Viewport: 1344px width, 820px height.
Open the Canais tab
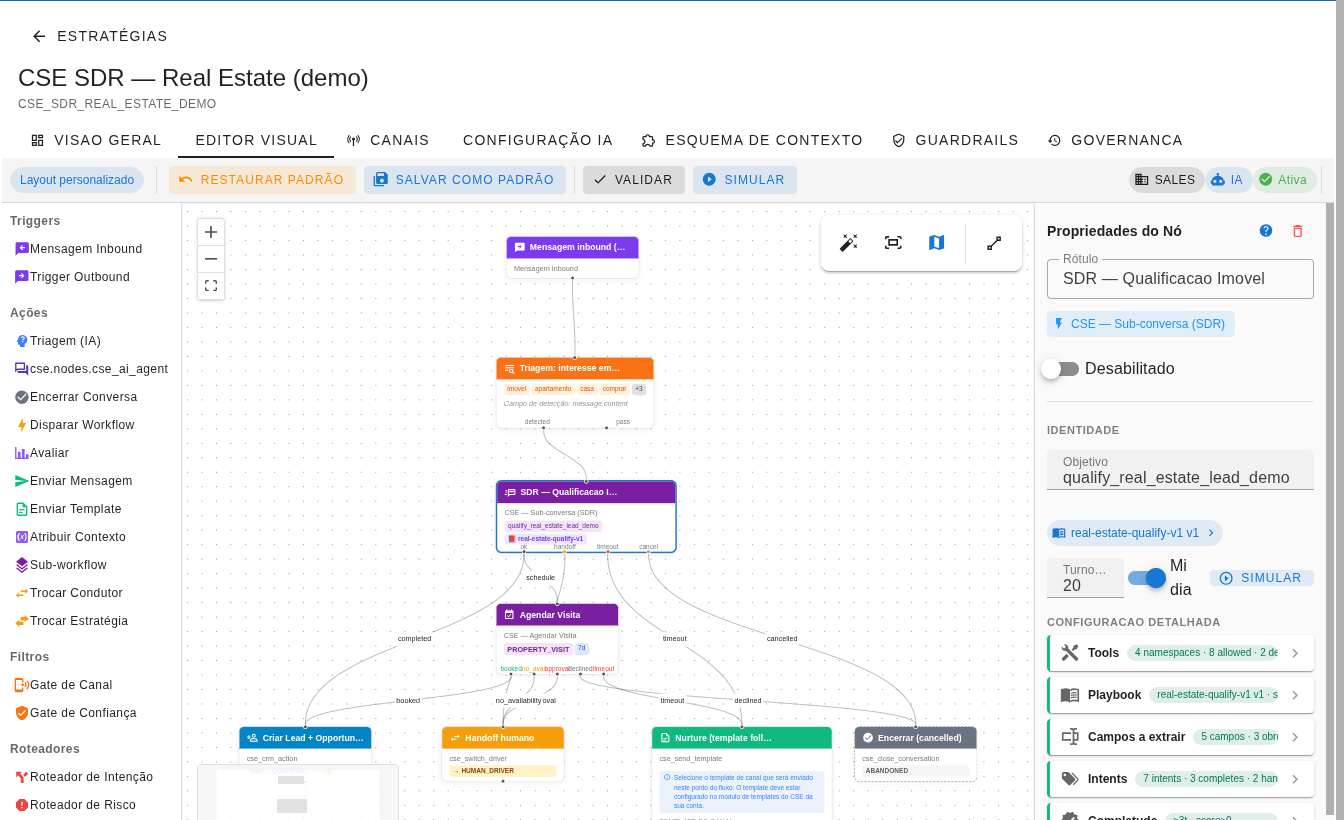pos(388,140)
